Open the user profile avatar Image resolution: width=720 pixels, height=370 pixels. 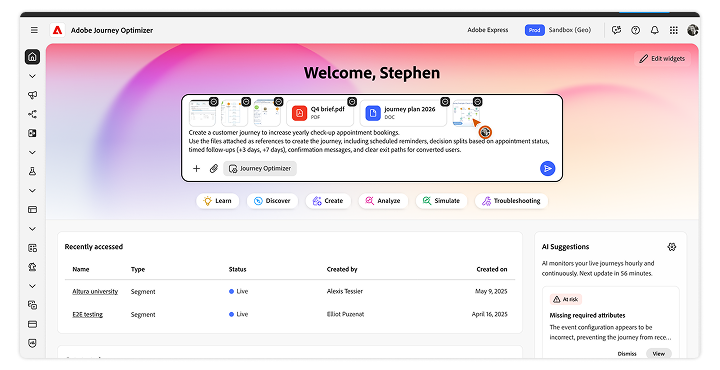click(692, 30)
